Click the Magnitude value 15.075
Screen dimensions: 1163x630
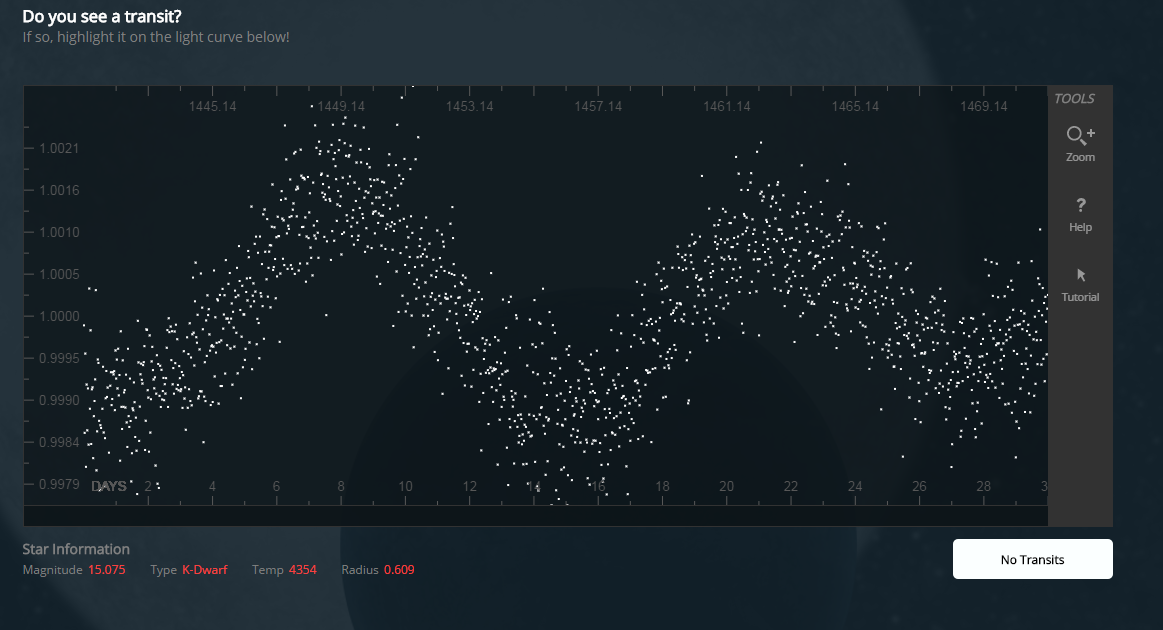click(107, 570)
